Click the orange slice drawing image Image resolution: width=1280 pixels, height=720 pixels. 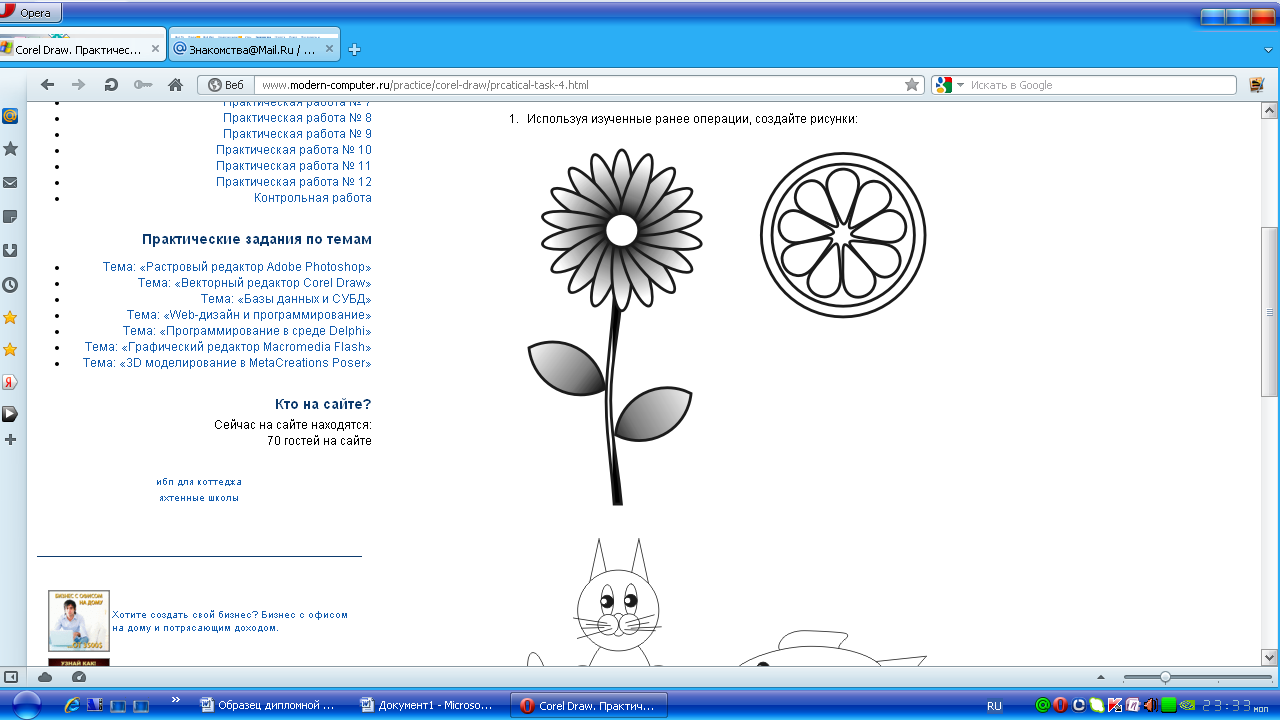(843, 235)
